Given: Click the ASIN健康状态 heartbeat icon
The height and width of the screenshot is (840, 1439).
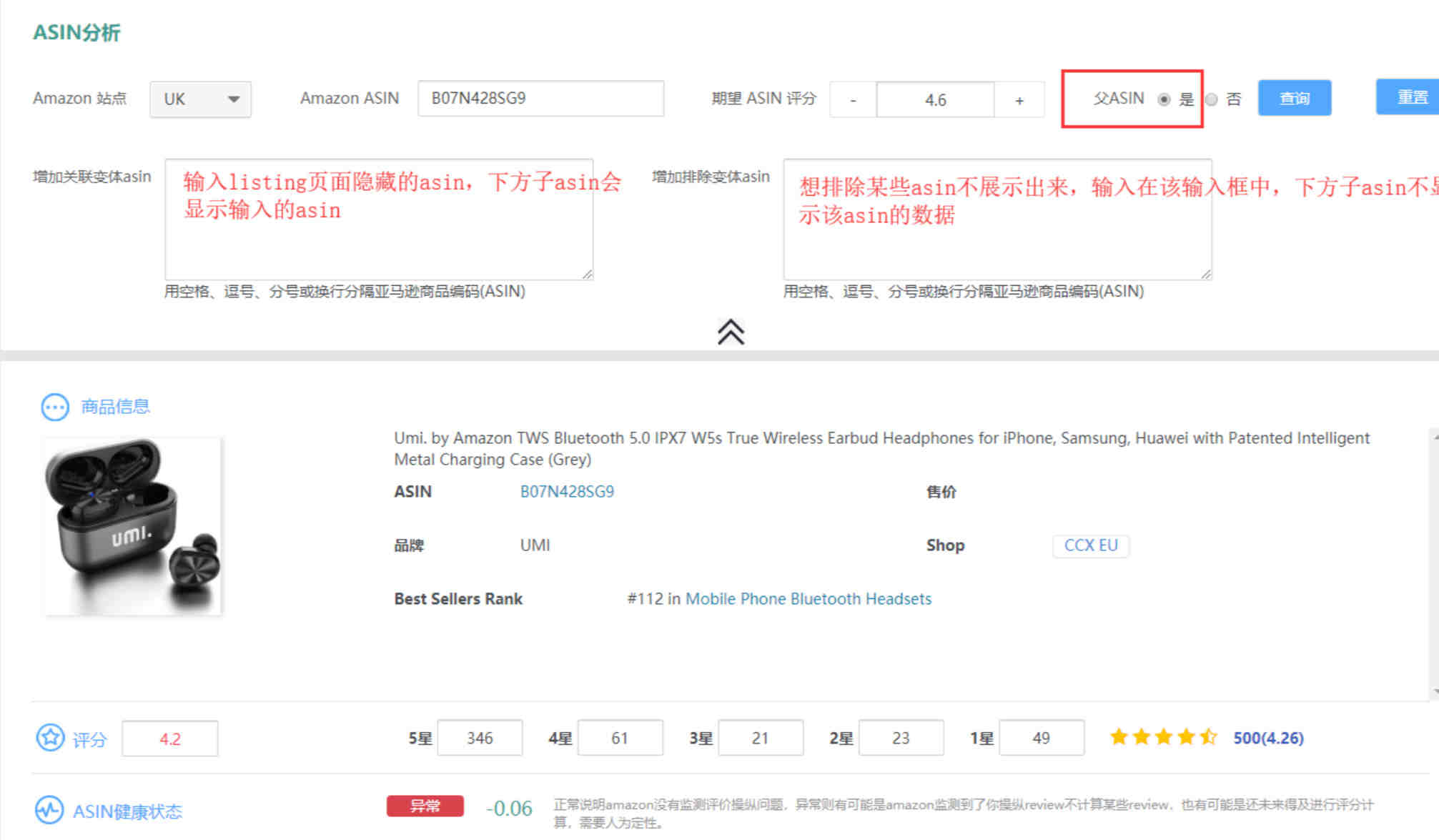Looking at the screenshot, I should [49, 810].
